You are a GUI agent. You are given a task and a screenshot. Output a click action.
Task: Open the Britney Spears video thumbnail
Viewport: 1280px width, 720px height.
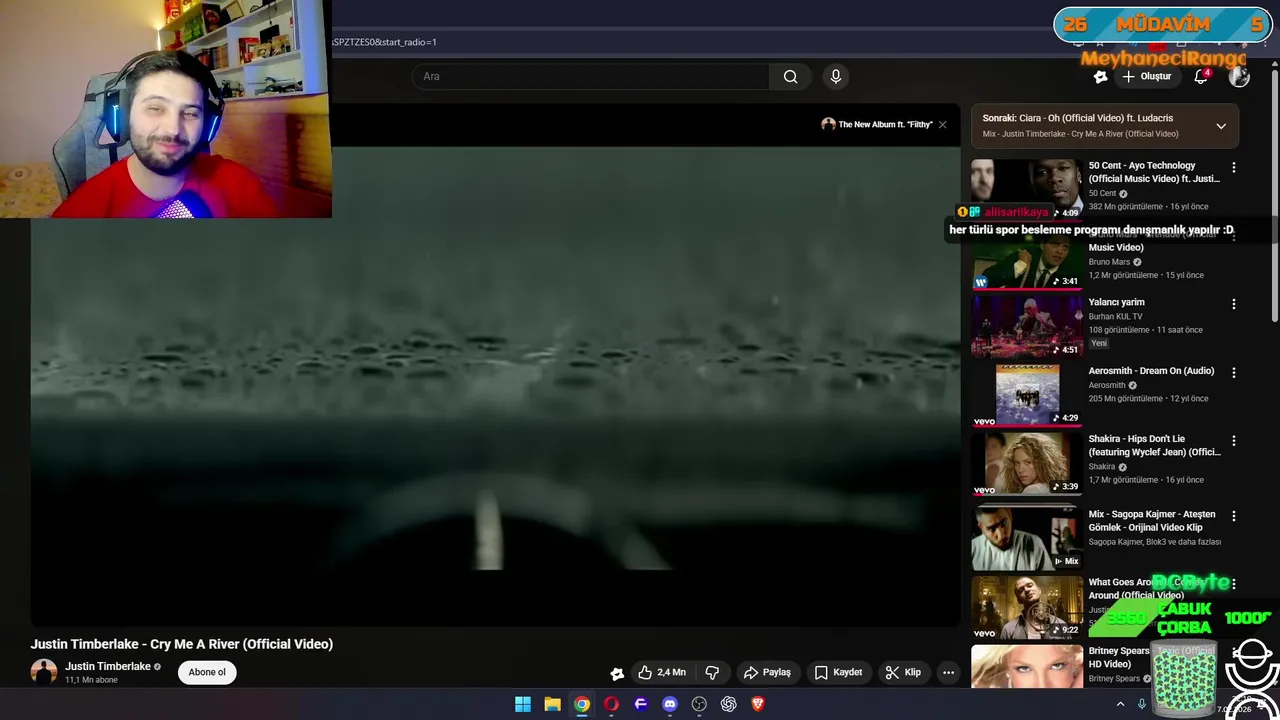click(x=1027, y=666)
